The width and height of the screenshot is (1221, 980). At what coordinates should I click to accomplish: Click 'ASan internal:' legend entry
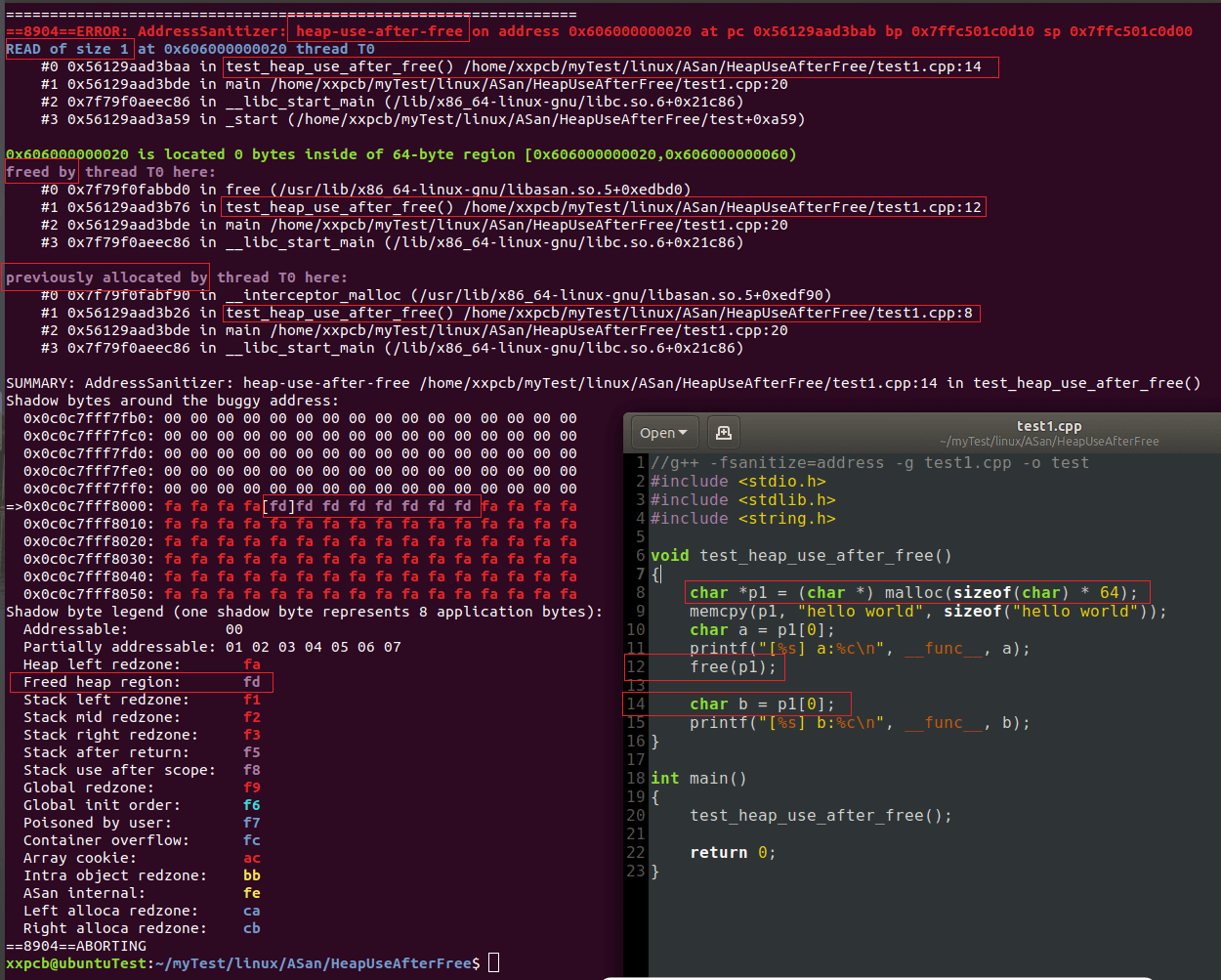(x=142, y=893)
